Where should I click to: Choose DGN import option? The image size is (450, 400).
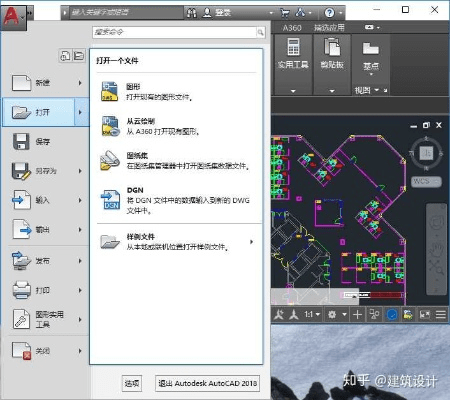[x=178, y=200]
